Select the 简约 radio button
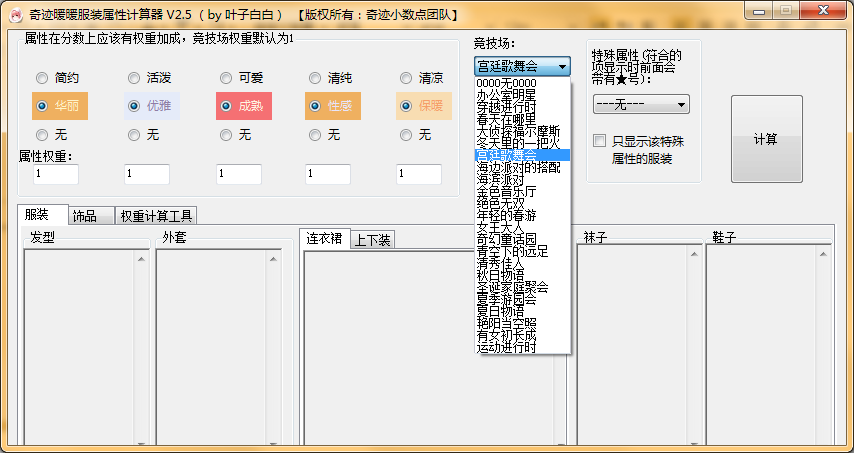 click(x=42, y=78)
